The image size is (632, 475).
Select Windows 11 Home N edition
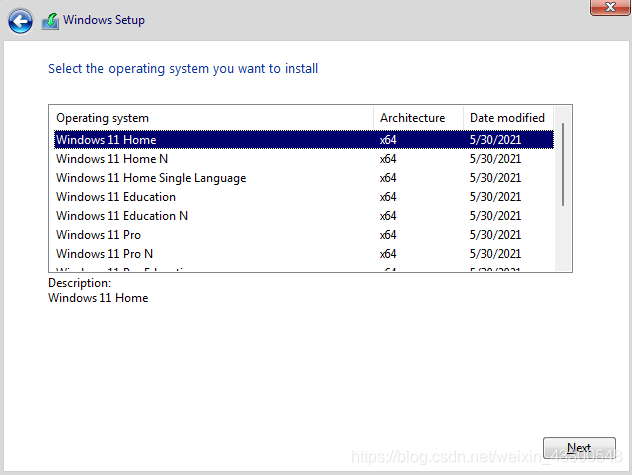pos(304,158)
